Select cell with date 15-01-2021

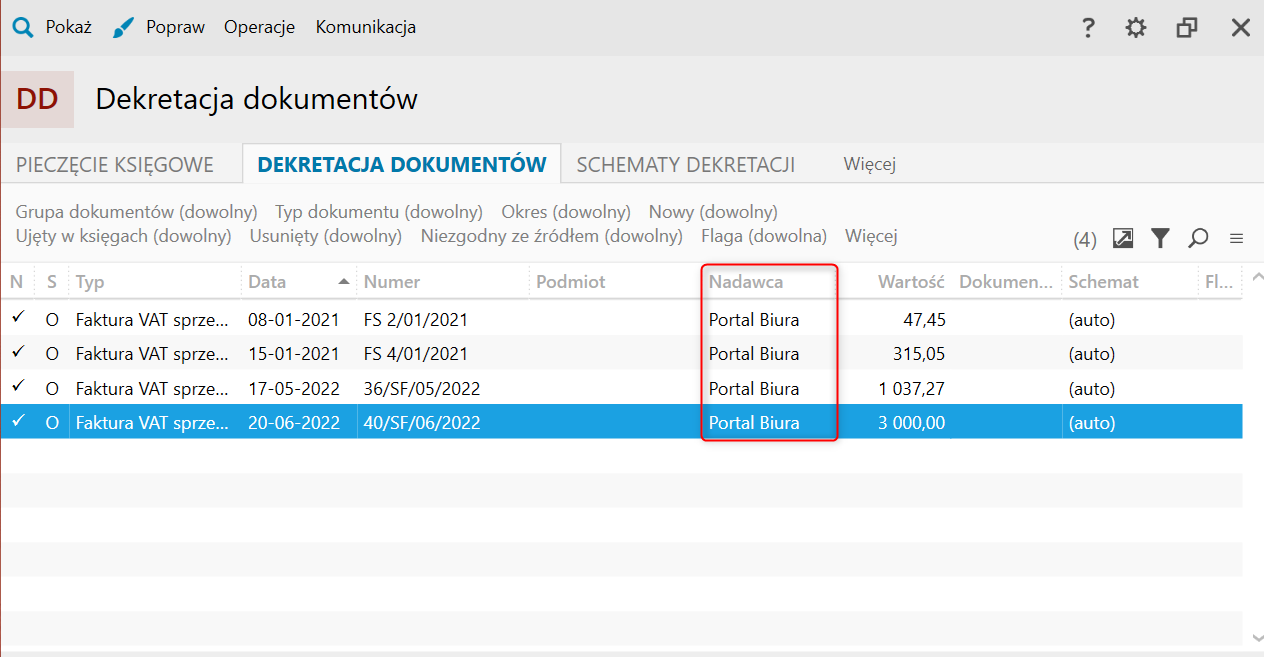coord(294,354)
